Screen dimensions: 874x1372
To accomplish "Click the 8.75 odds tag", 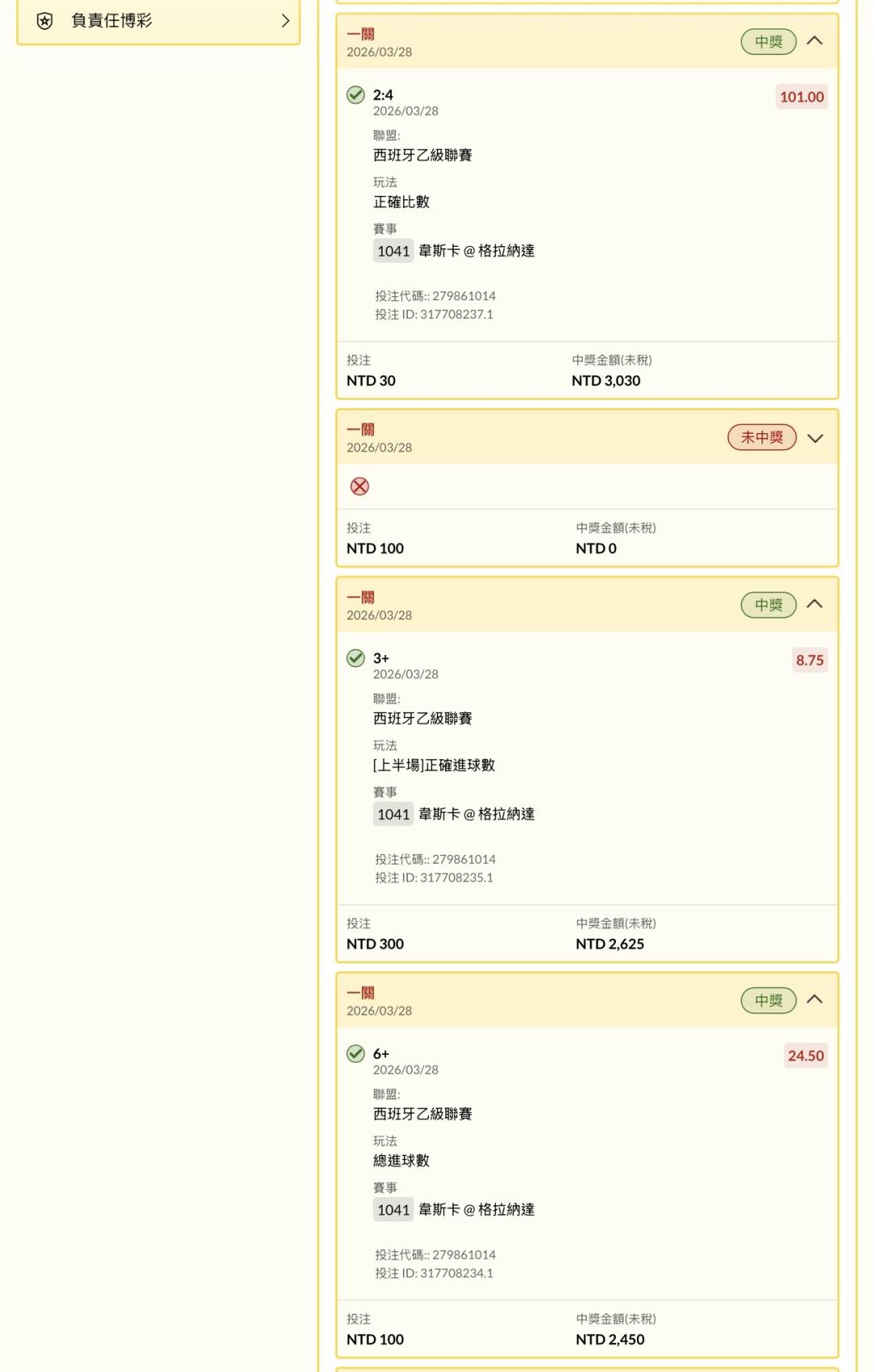I will point(809,661).
